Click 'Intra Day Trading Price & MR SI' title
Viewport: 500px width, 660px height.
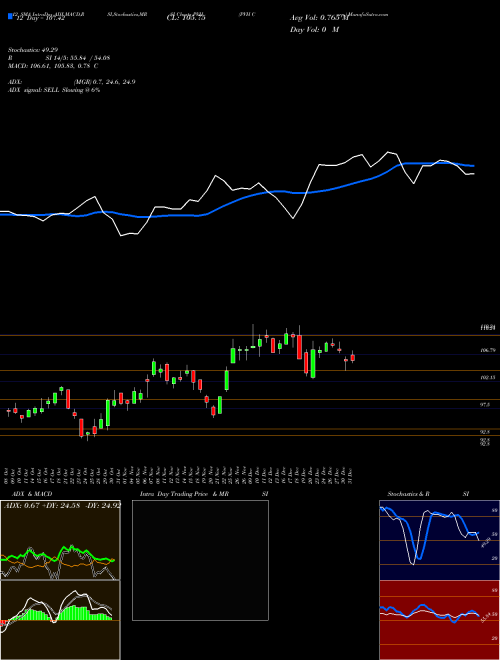point(204,494)
